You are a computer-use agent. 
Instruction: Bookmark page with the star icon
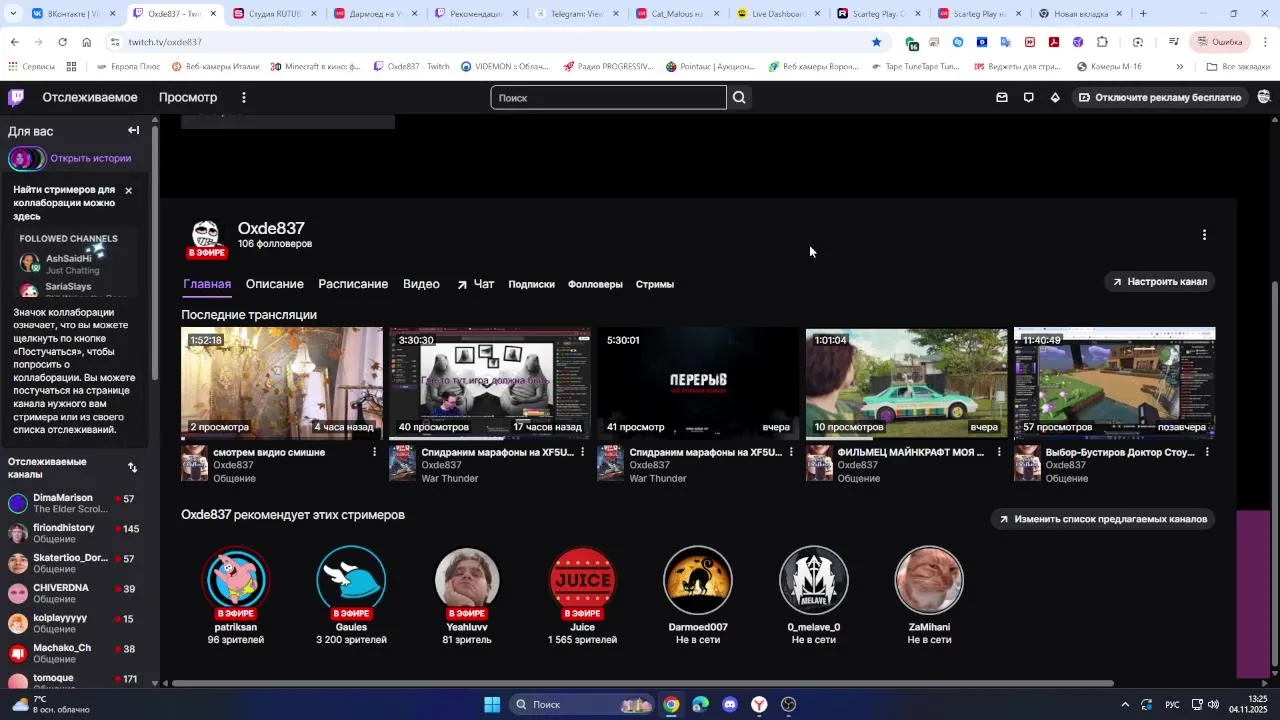tap(876, 42)
